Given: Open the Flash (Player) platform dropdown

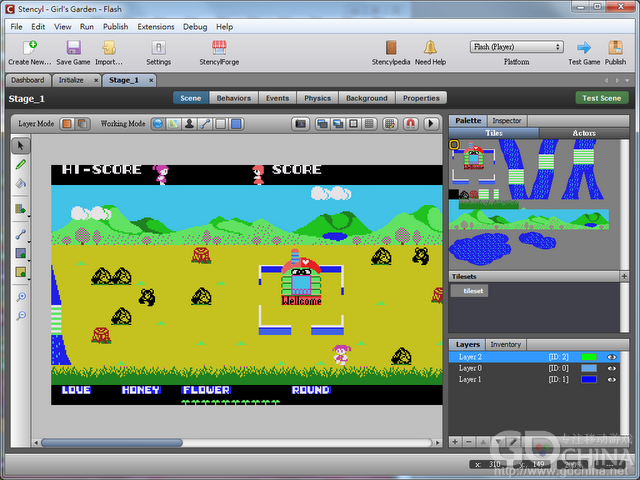Looking at the screenshot, I should click(516, 47).
